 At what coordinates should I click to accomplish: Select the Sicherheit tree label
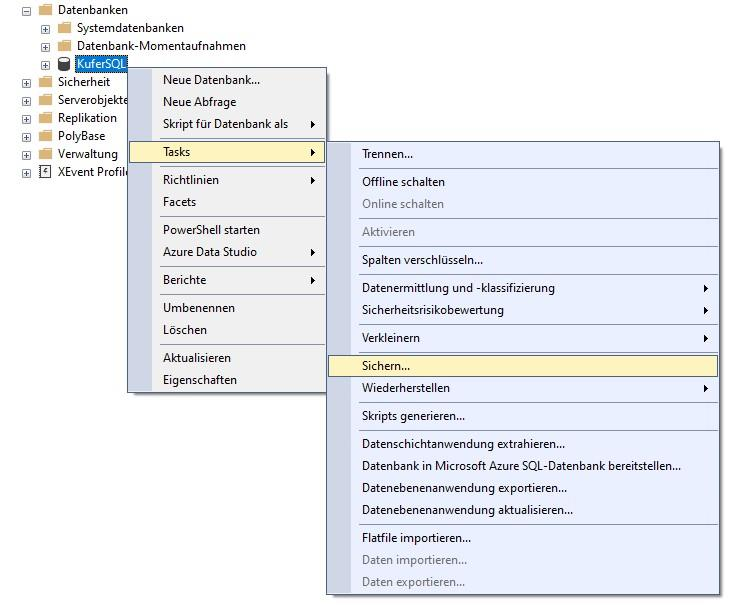[x=84, y=82]
